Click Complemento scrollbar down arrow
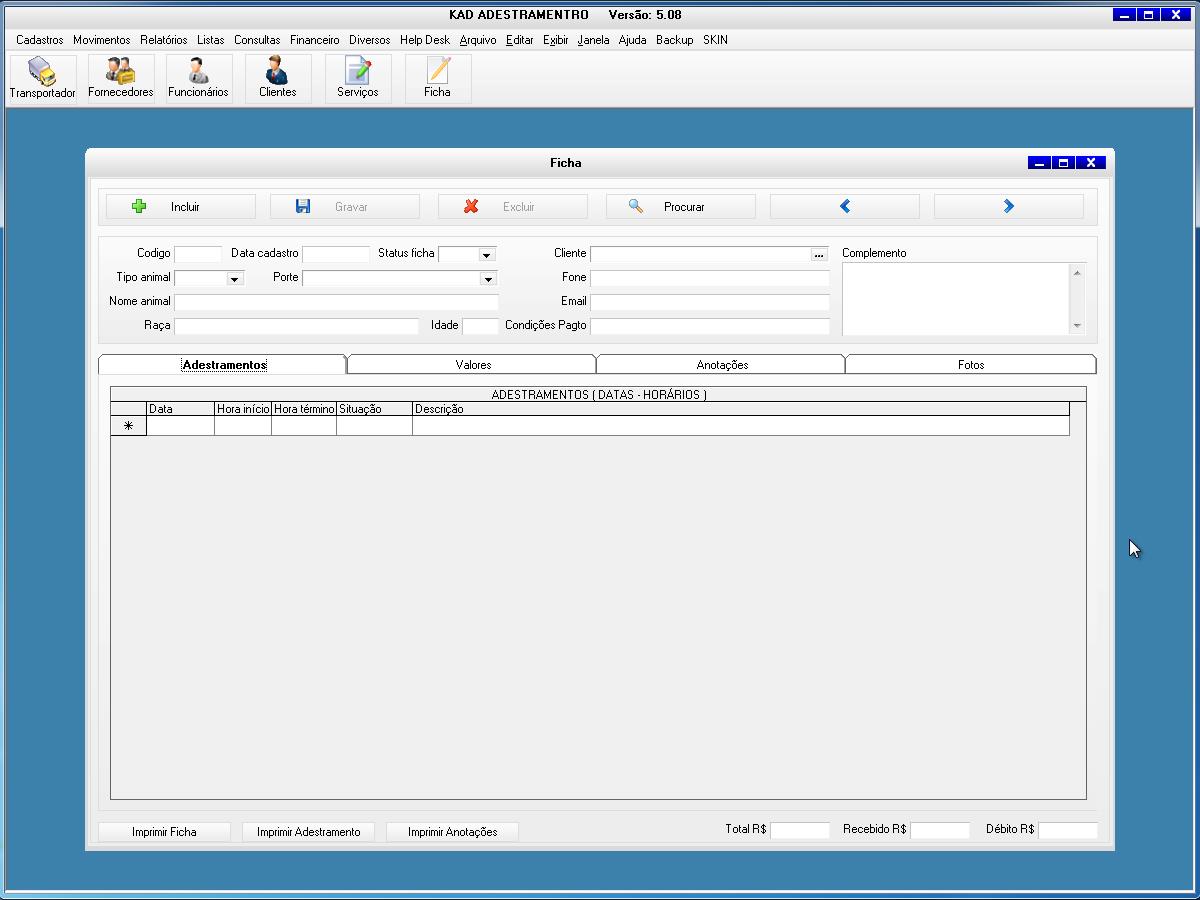Screen dimensions: 1200x900 click(1077, 326)
